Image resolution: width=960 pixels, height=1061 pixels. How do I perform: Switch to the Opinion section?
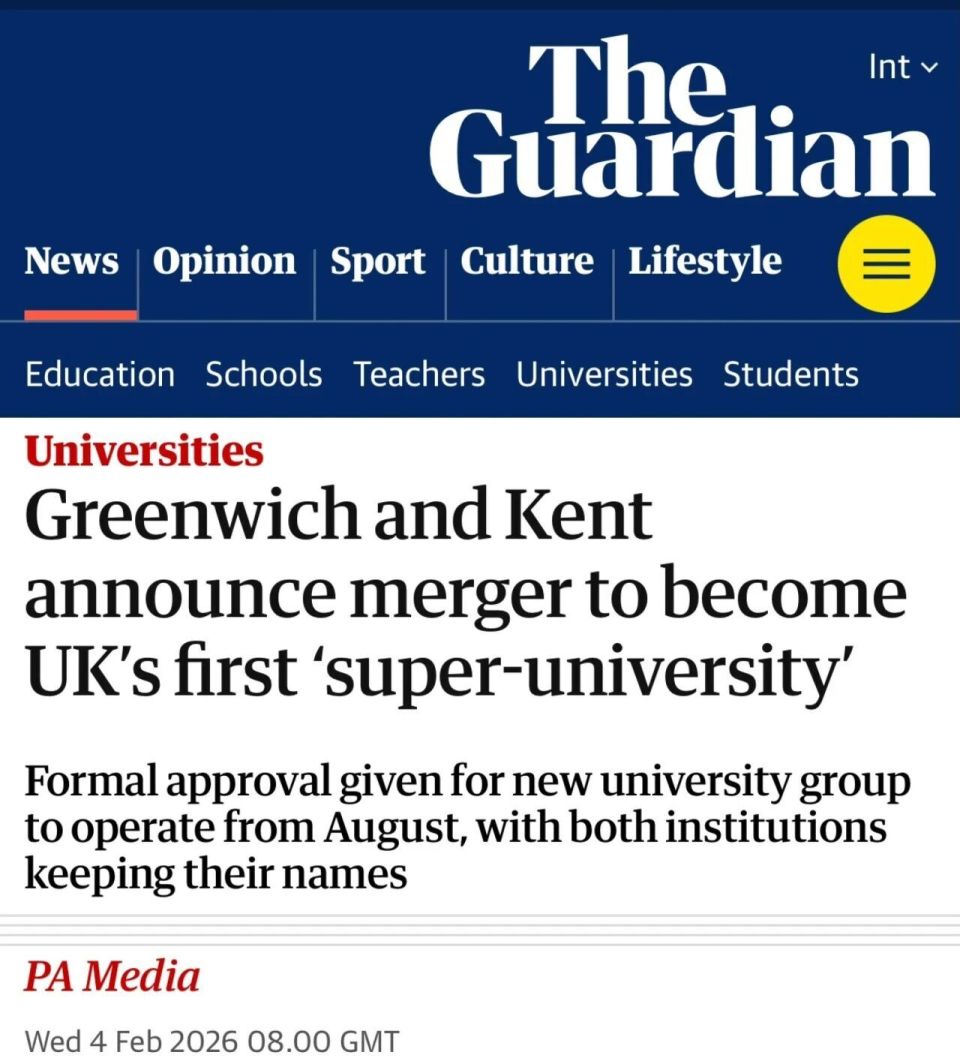point(224,262)
